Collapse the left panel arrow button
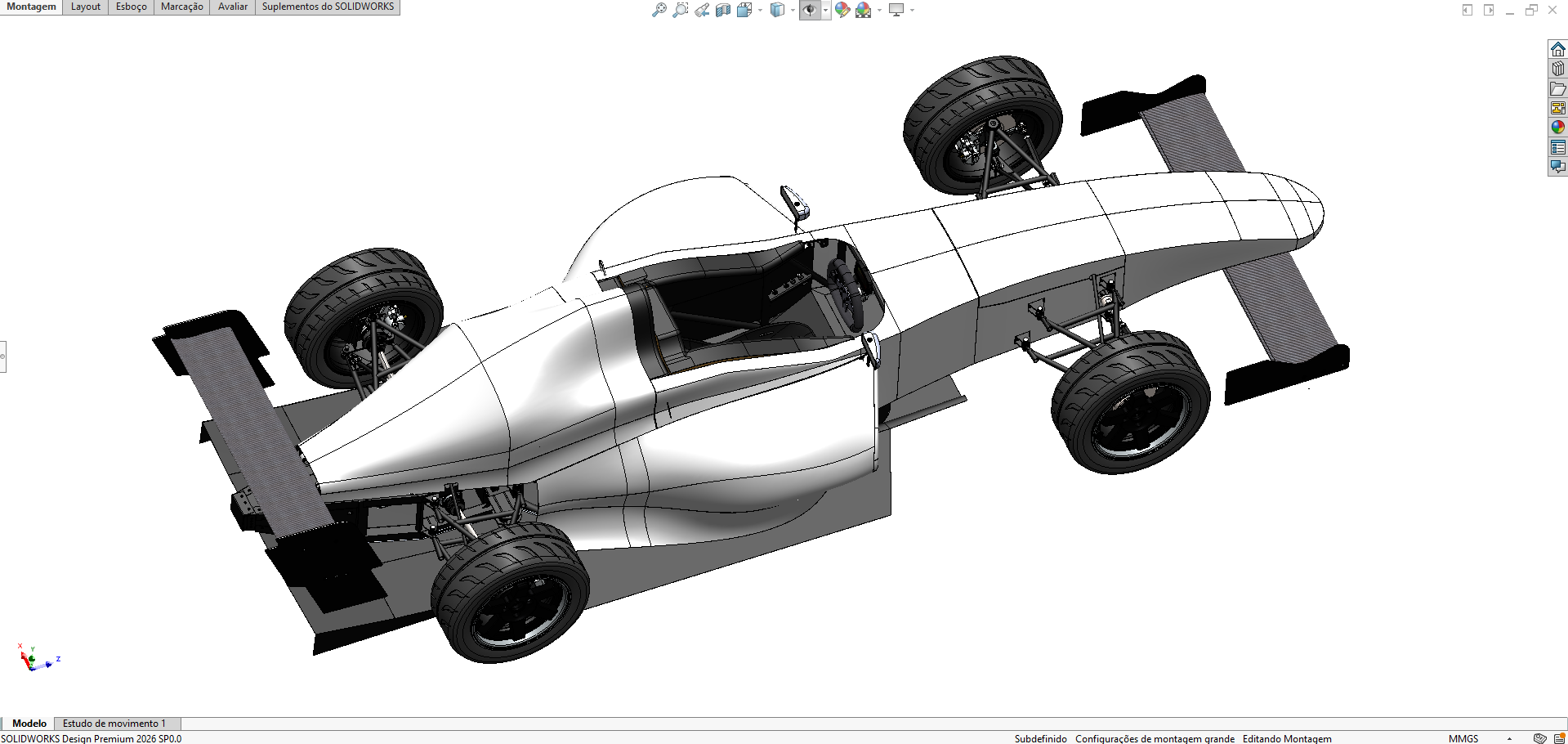This screenshot has height=744, width=1568. point(1467,10)
